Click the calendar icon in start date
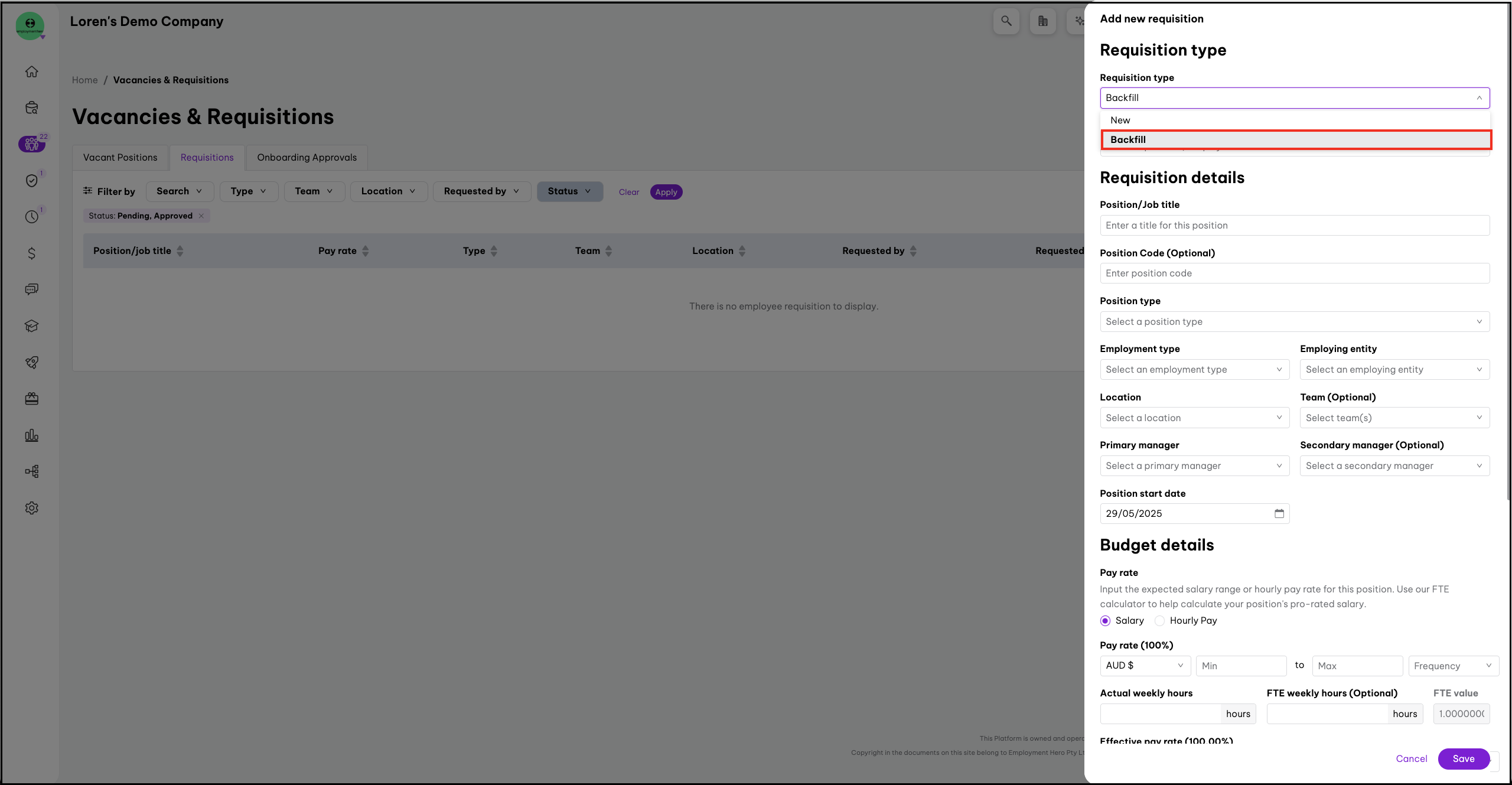Viewport: 1512px width, 785px height. tap(1279, 513)
